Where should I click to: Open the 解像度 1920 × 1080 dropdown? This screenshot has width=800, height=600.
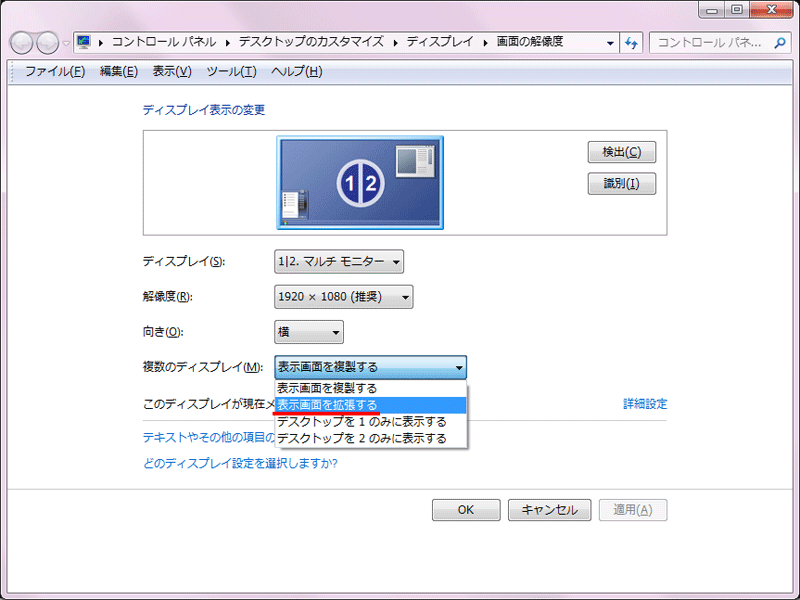point(343,297)
